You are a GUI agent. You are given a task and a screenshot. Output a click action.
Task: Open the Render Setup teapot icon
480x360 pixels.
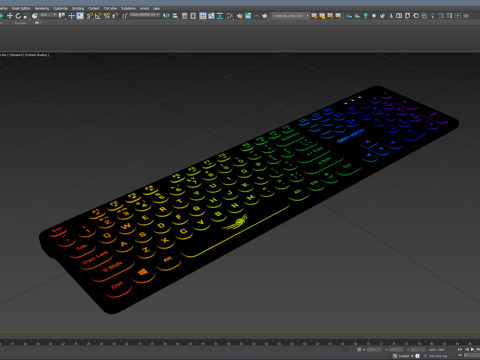click(x=240, y=16)
